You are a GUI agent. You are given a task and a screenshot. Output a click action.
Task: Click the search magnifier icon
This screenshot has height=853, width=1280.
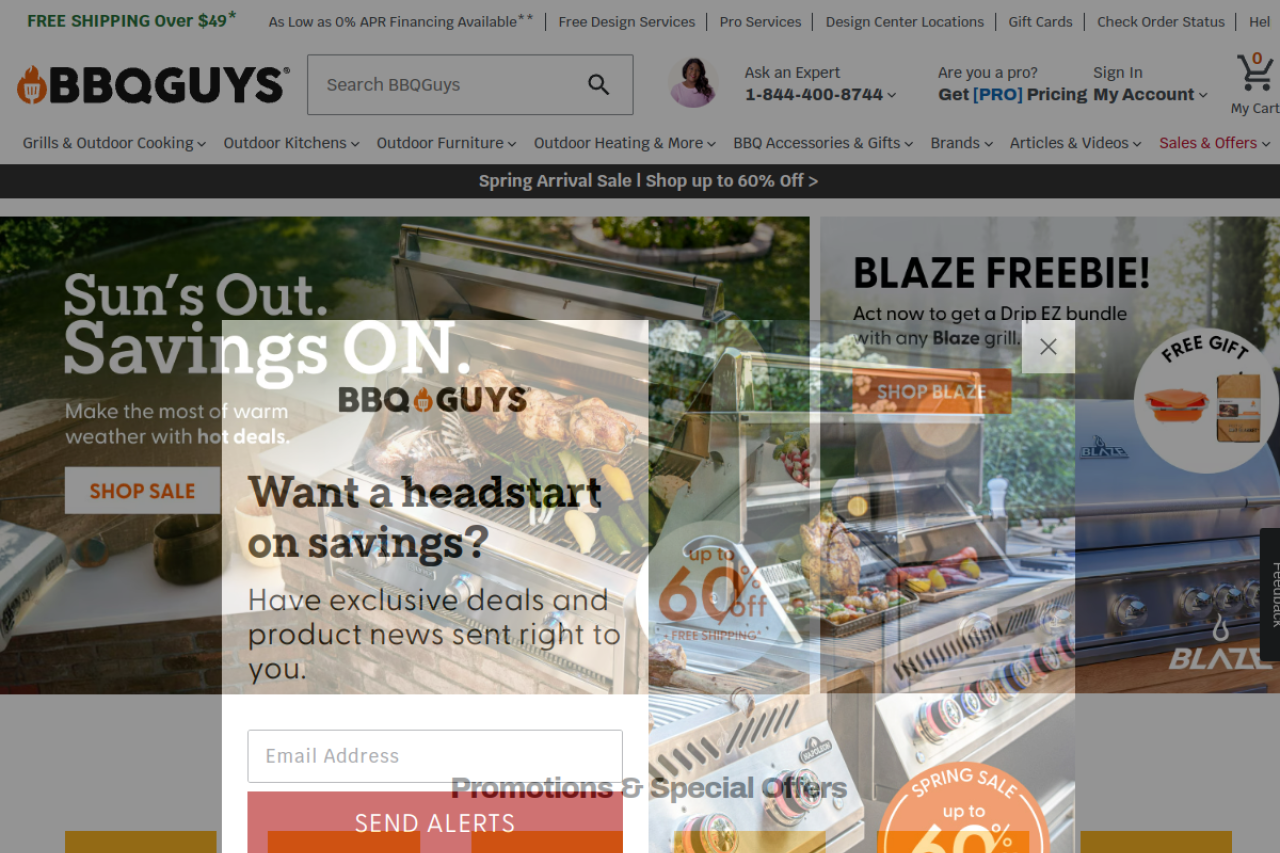(598, 85)
